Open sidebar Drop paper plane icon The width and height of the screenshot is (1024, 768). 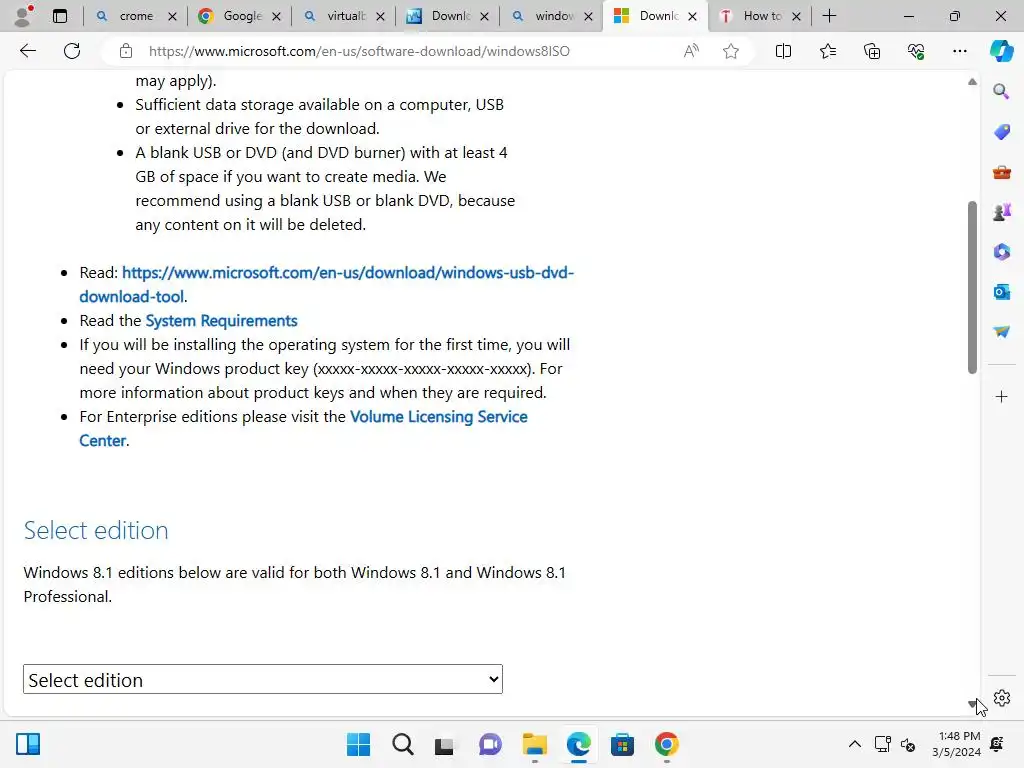(x=1001, y=332)
